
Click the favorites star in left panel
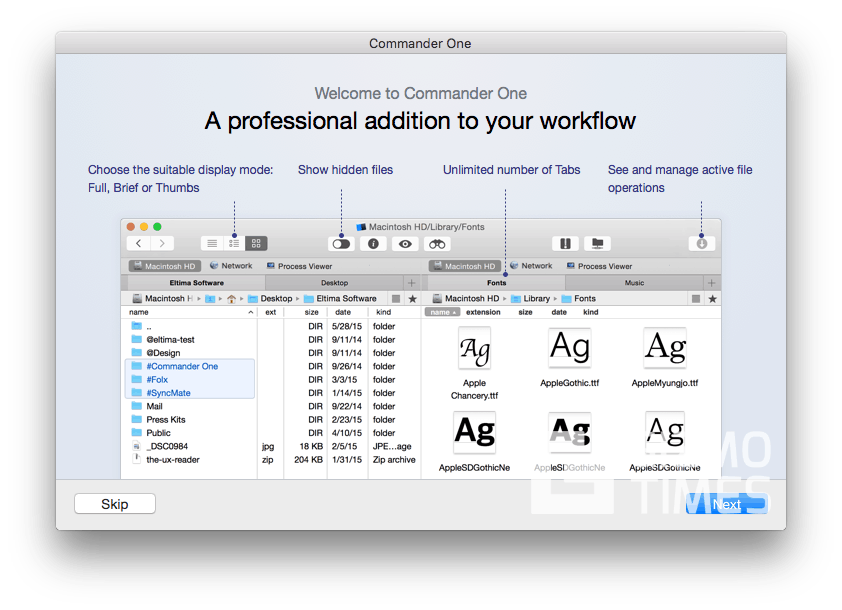(x=412, y=299)
